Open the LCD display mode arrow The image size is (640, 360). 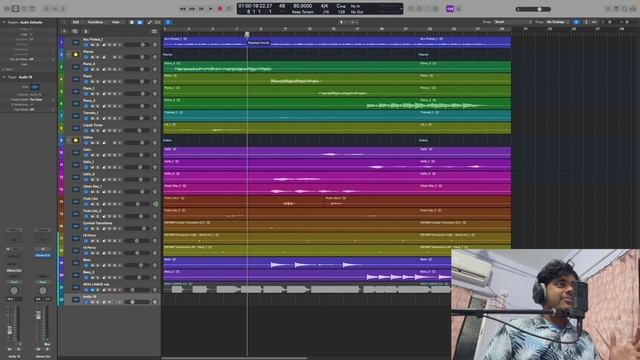tap(400, 9)
